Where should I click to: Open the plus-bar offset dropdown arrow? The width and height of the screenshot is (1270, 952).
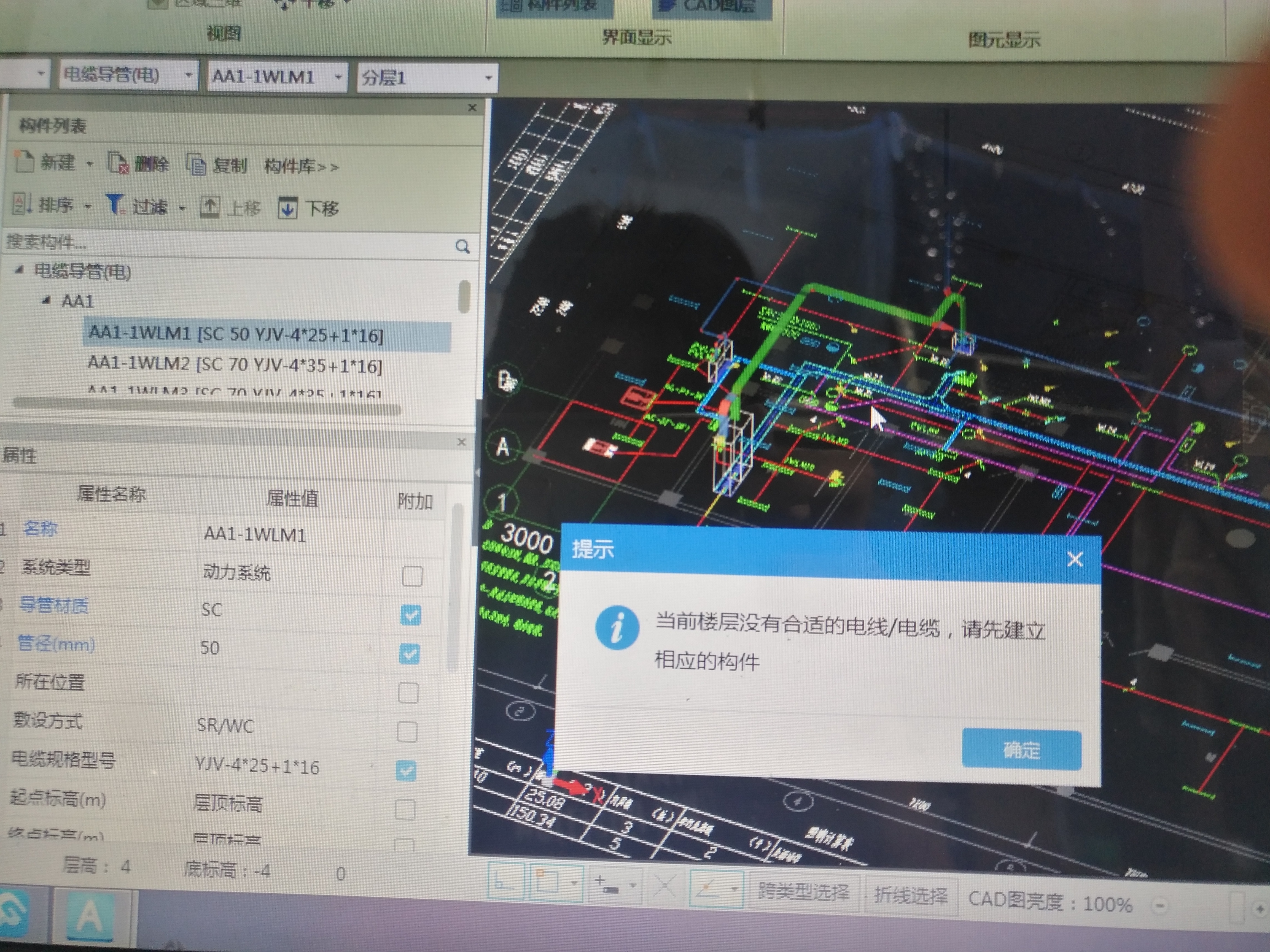[x=633, y=885]
